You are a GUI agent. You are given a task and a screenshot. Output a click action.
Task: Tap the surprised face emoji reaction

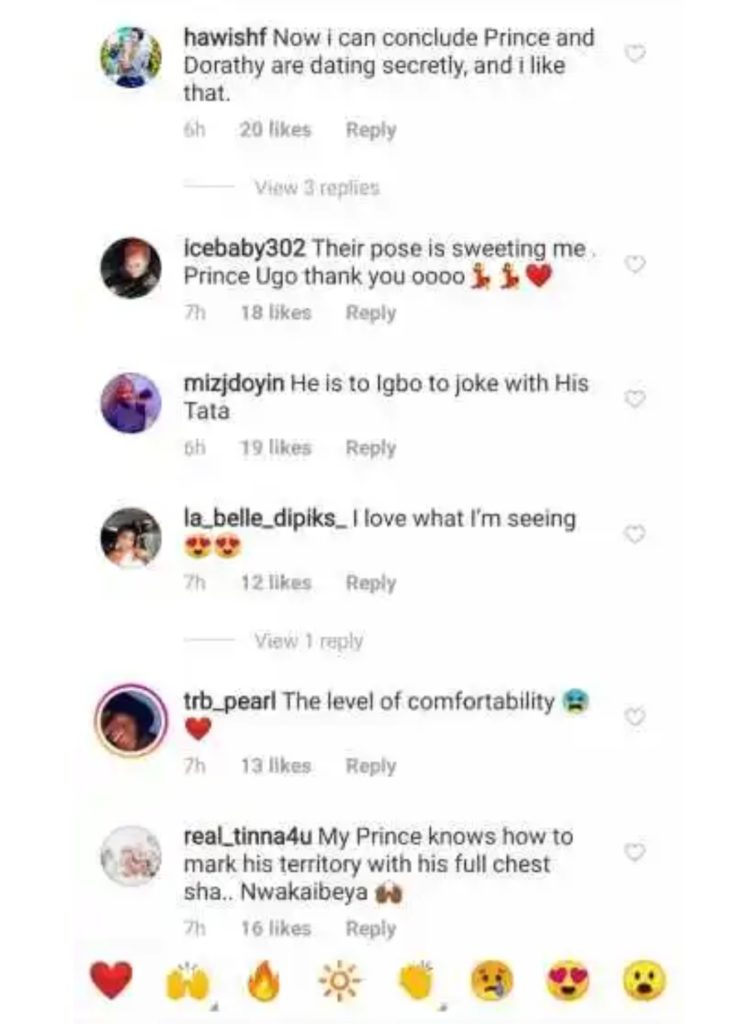[x=645, y=980]
